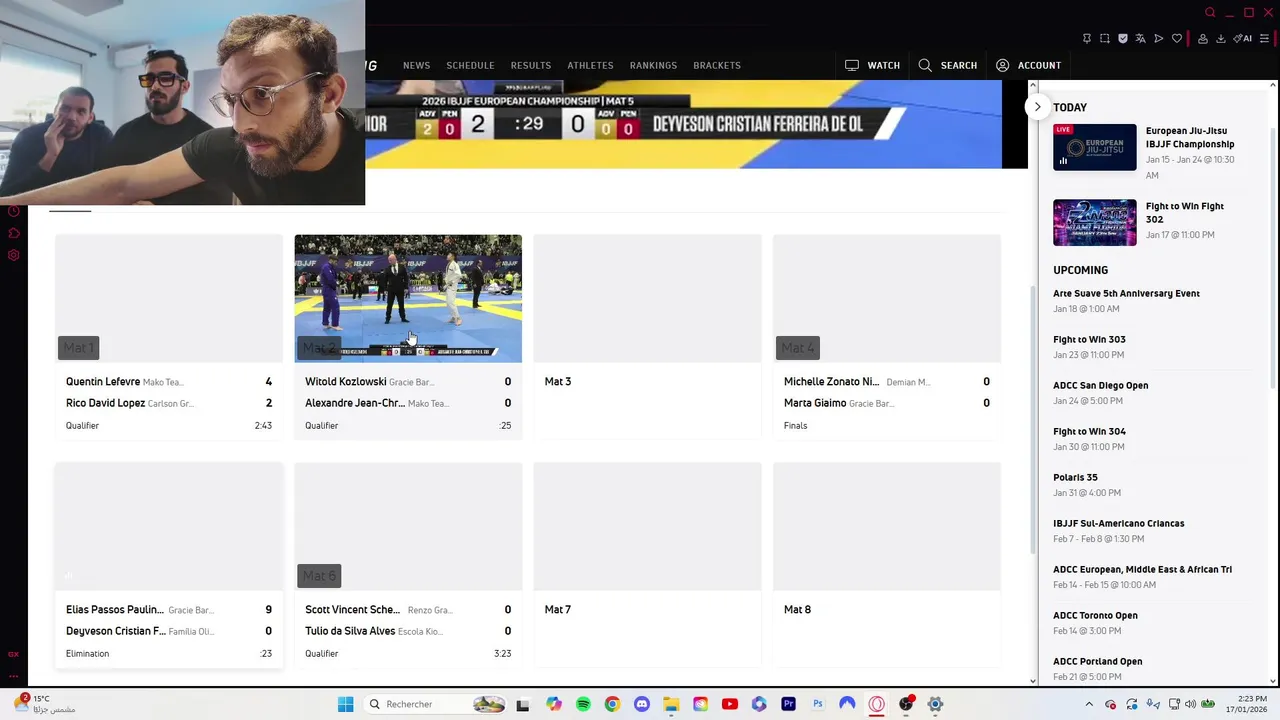This screenshot has height=720, width=1280.
Task: Click the Mat 7 label
Action: click(558, 609)
